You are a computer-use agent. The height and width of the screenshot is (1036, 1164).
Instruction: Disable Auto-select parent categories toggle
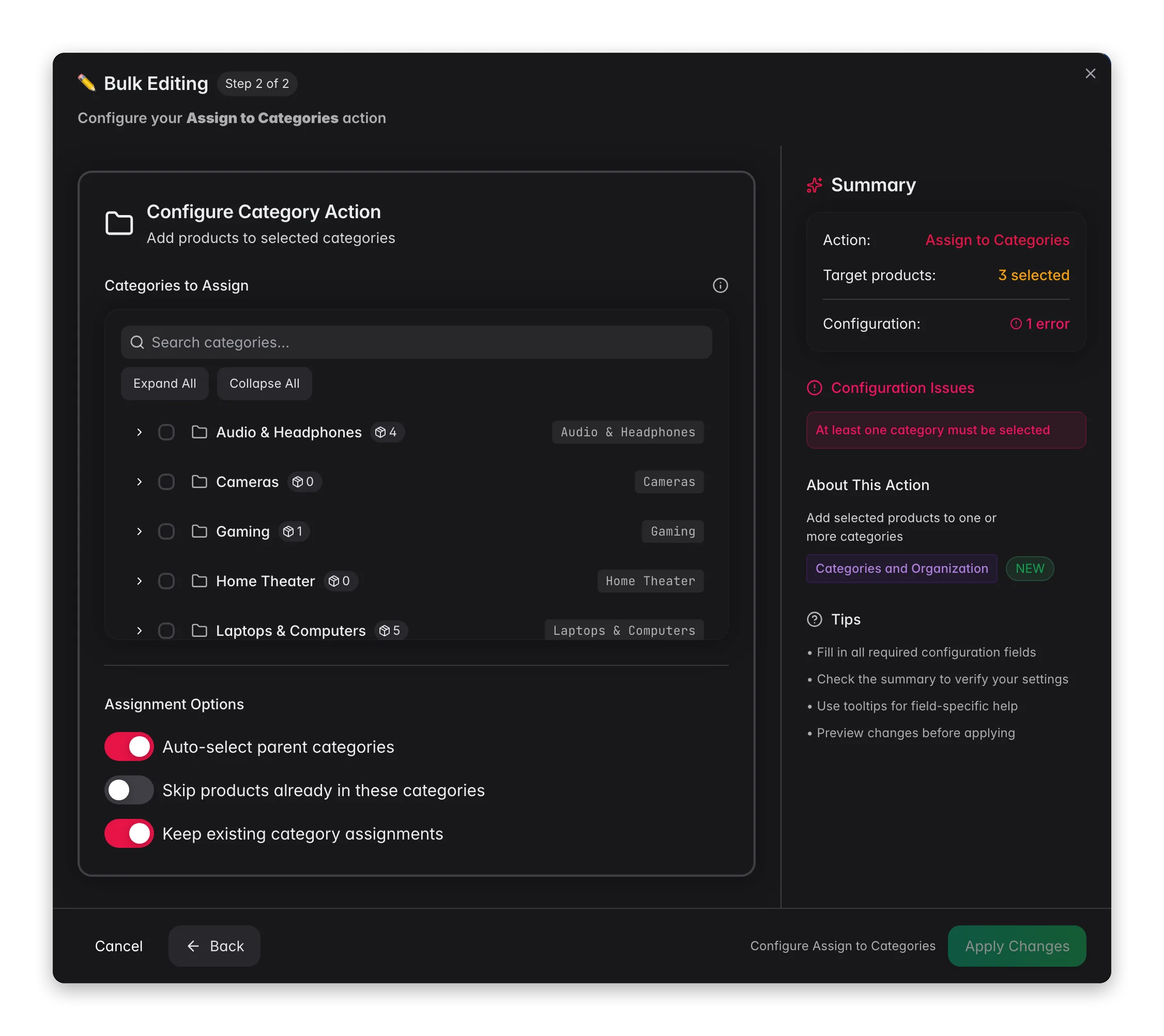tap(129, 746)
